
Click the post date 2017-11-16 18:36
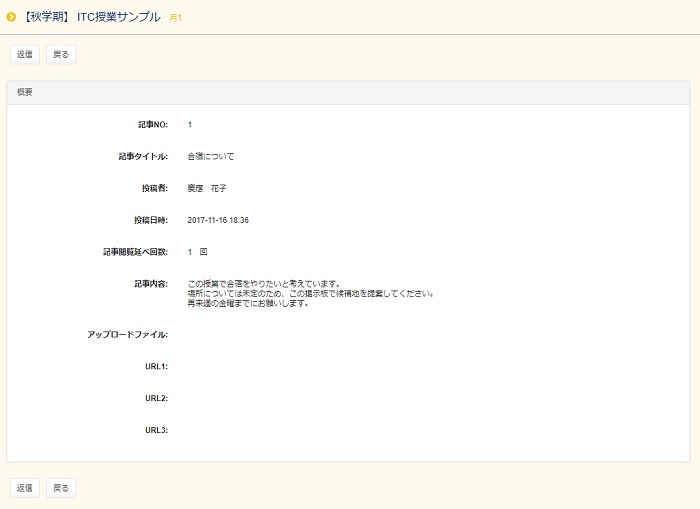click(x=218, y=220)
